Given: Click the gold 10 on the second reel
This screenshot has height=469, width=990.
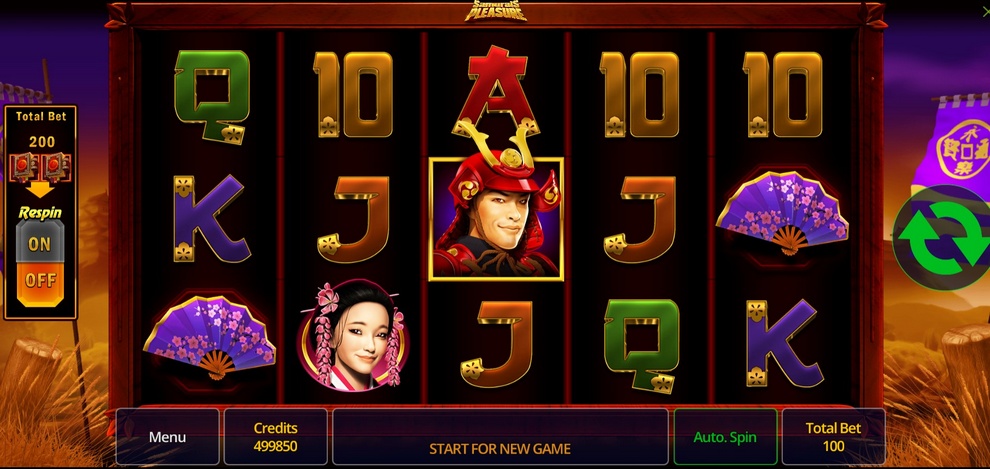Looking at the screenshot, I should click(353, 94).
